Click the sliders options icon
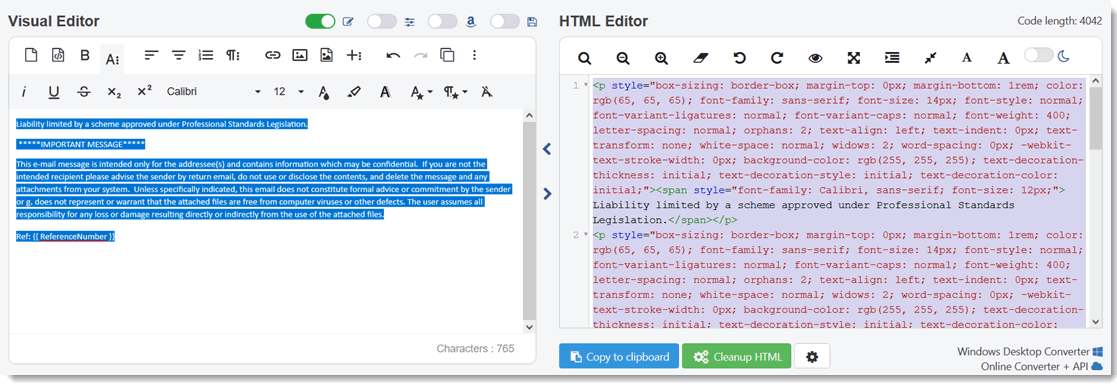1117x384 pixels. pos(410,22)
